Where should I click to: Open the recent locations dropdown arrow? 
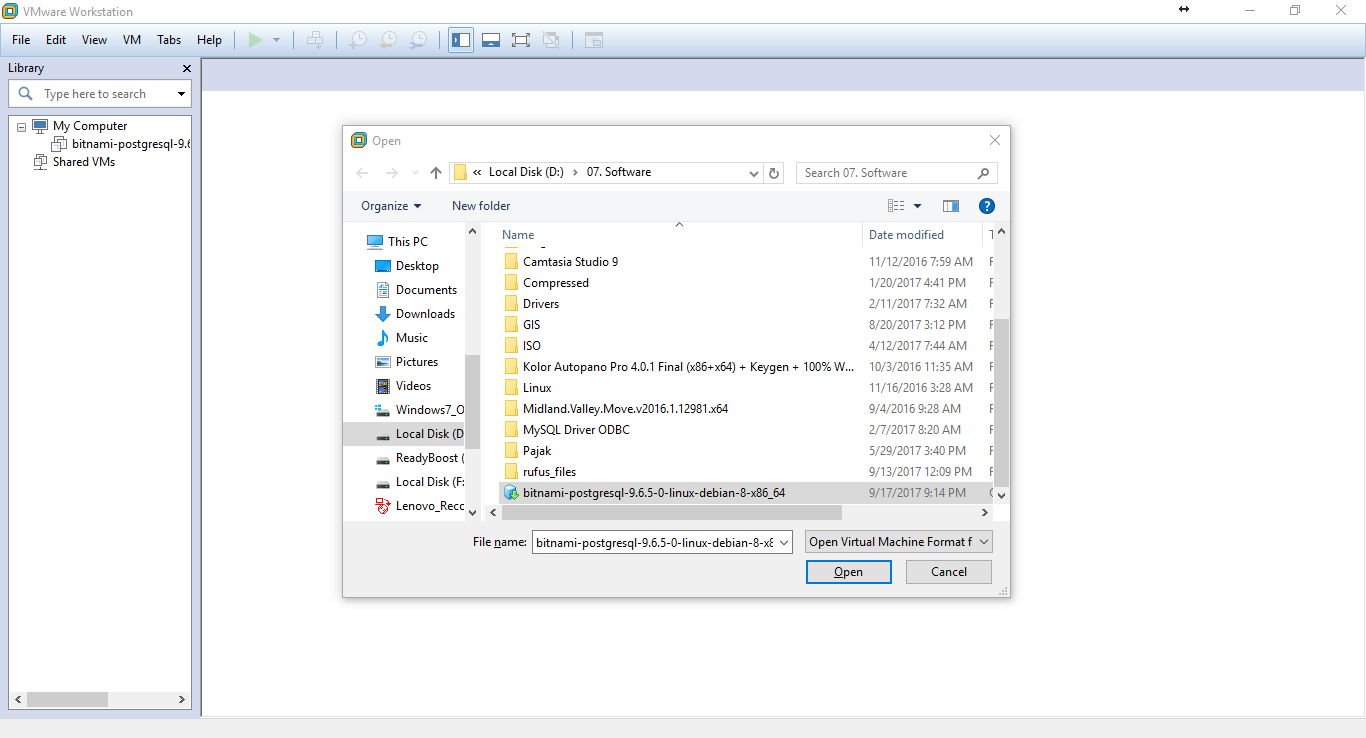415,173
